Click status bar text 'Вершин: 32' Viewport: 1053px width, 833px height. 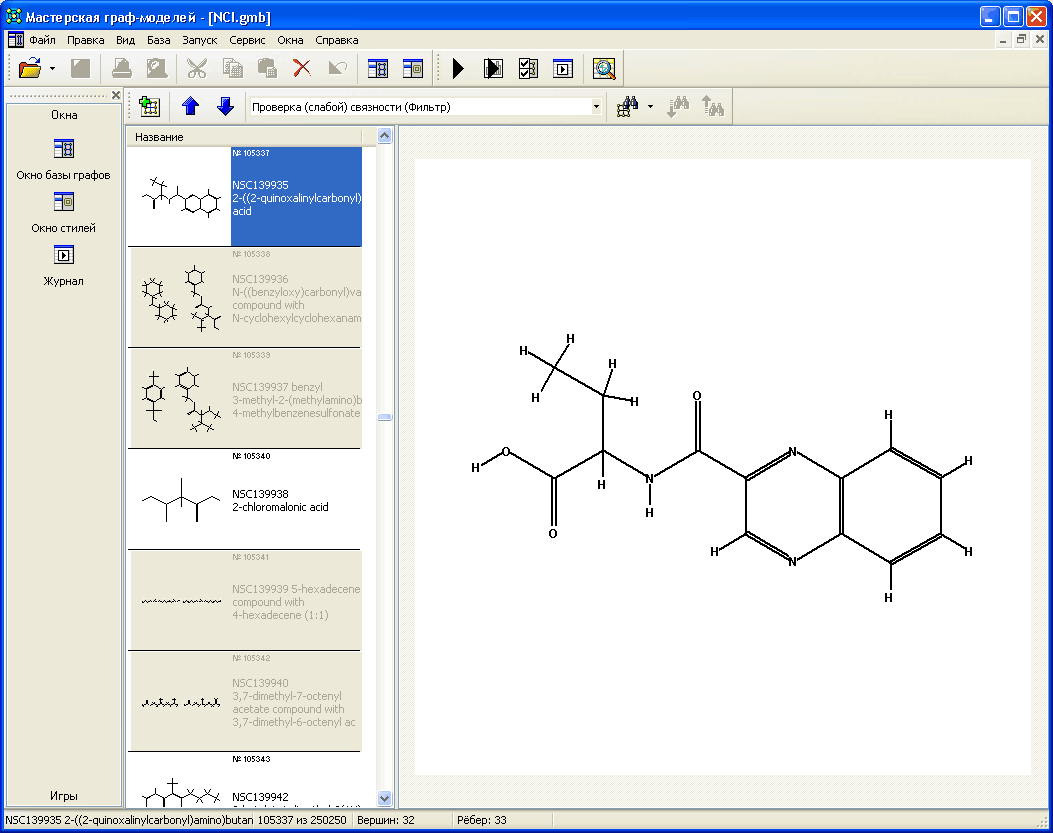point(385,820)
